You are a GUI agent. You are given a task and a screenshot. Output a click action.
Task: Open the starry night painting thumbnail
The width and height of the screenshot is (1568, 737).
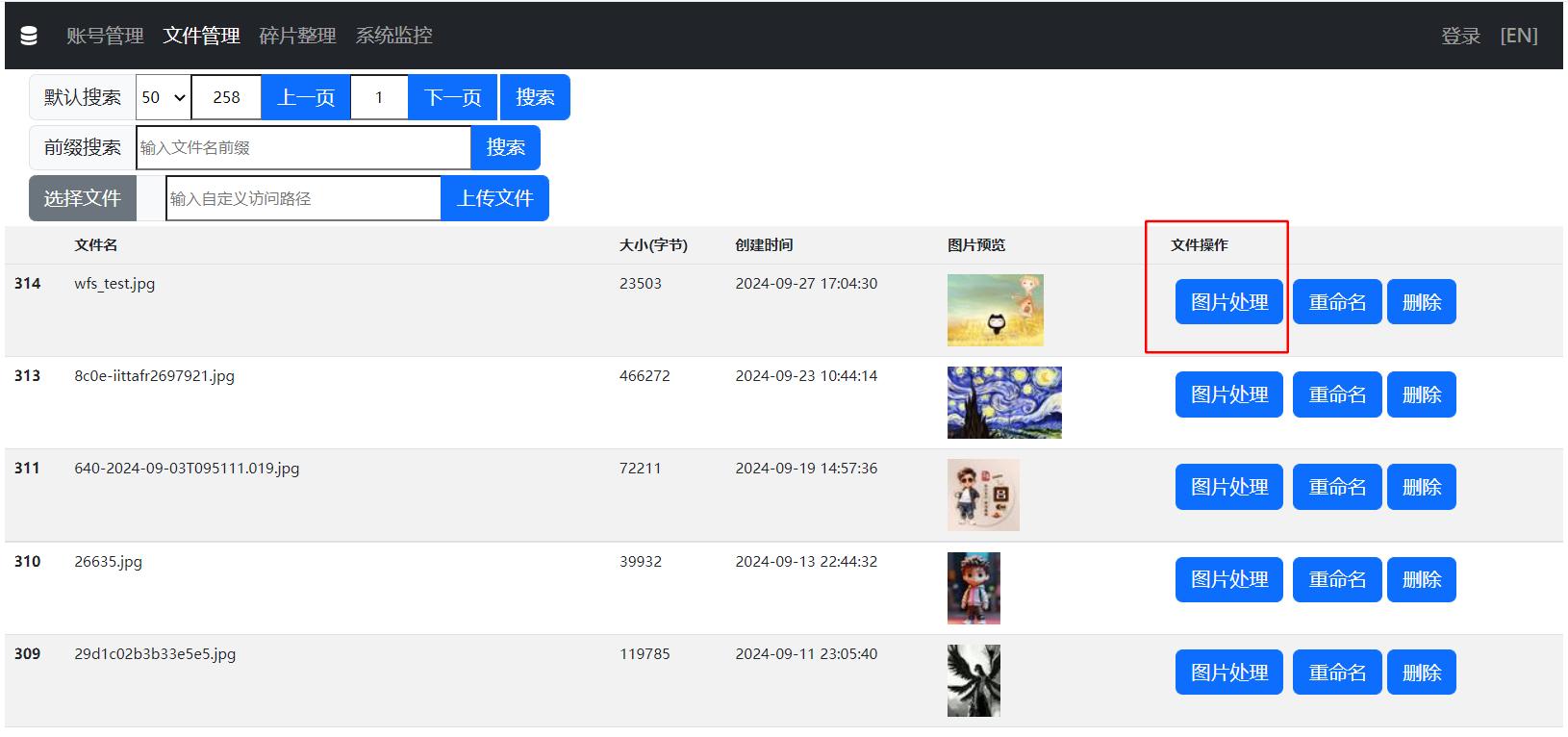click(x=1004, y=402)
